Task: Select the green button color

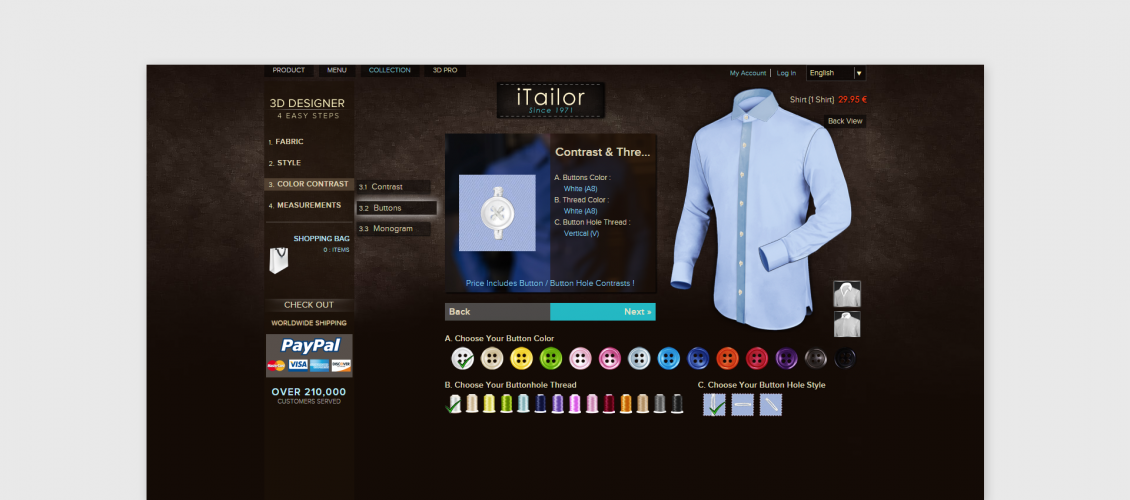Action: point(551,358)
